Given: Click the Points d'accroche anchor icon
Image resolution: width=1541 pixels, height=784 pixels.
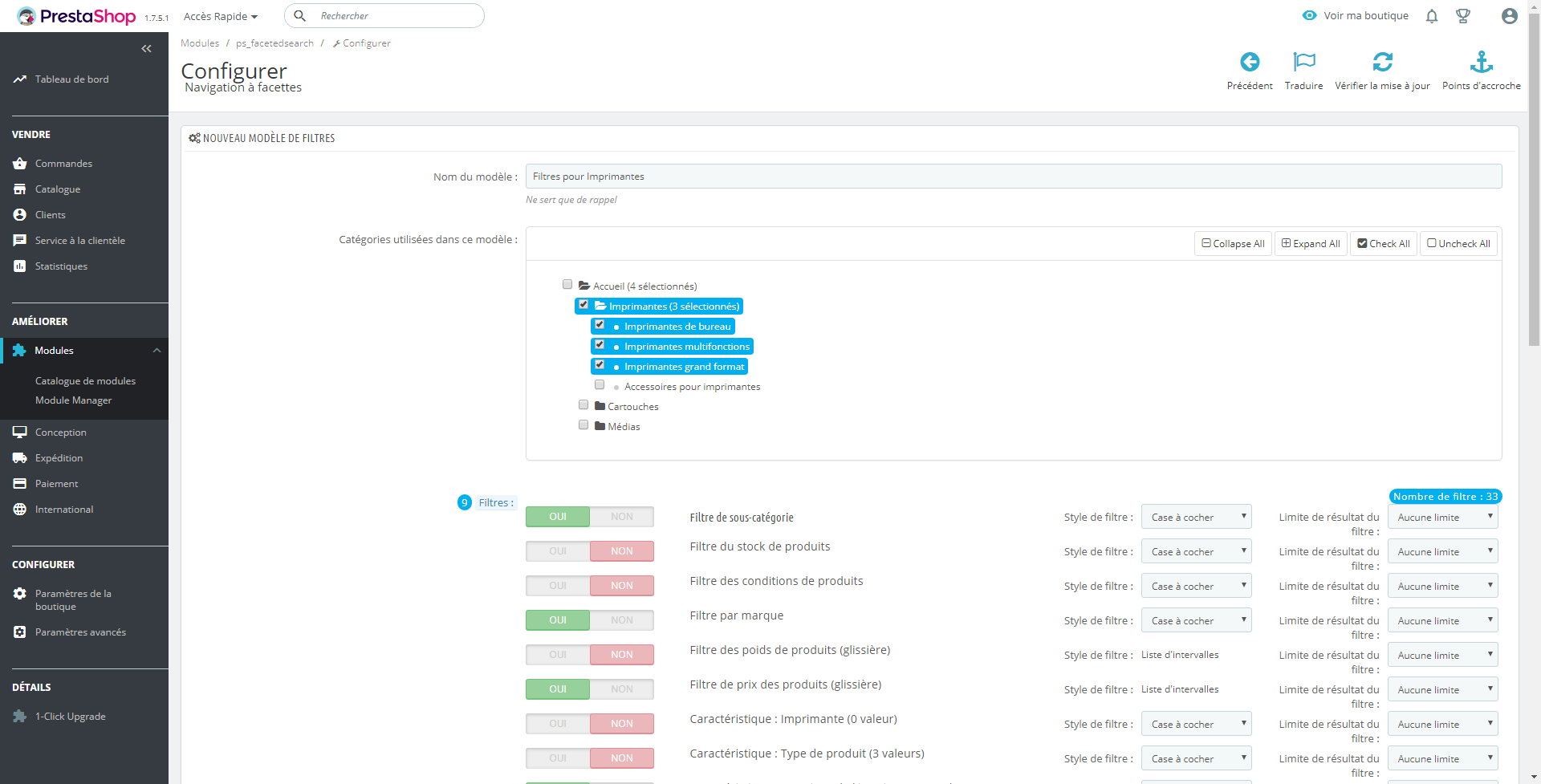Looking at the screenshot, I should [x=1481, y=62].
